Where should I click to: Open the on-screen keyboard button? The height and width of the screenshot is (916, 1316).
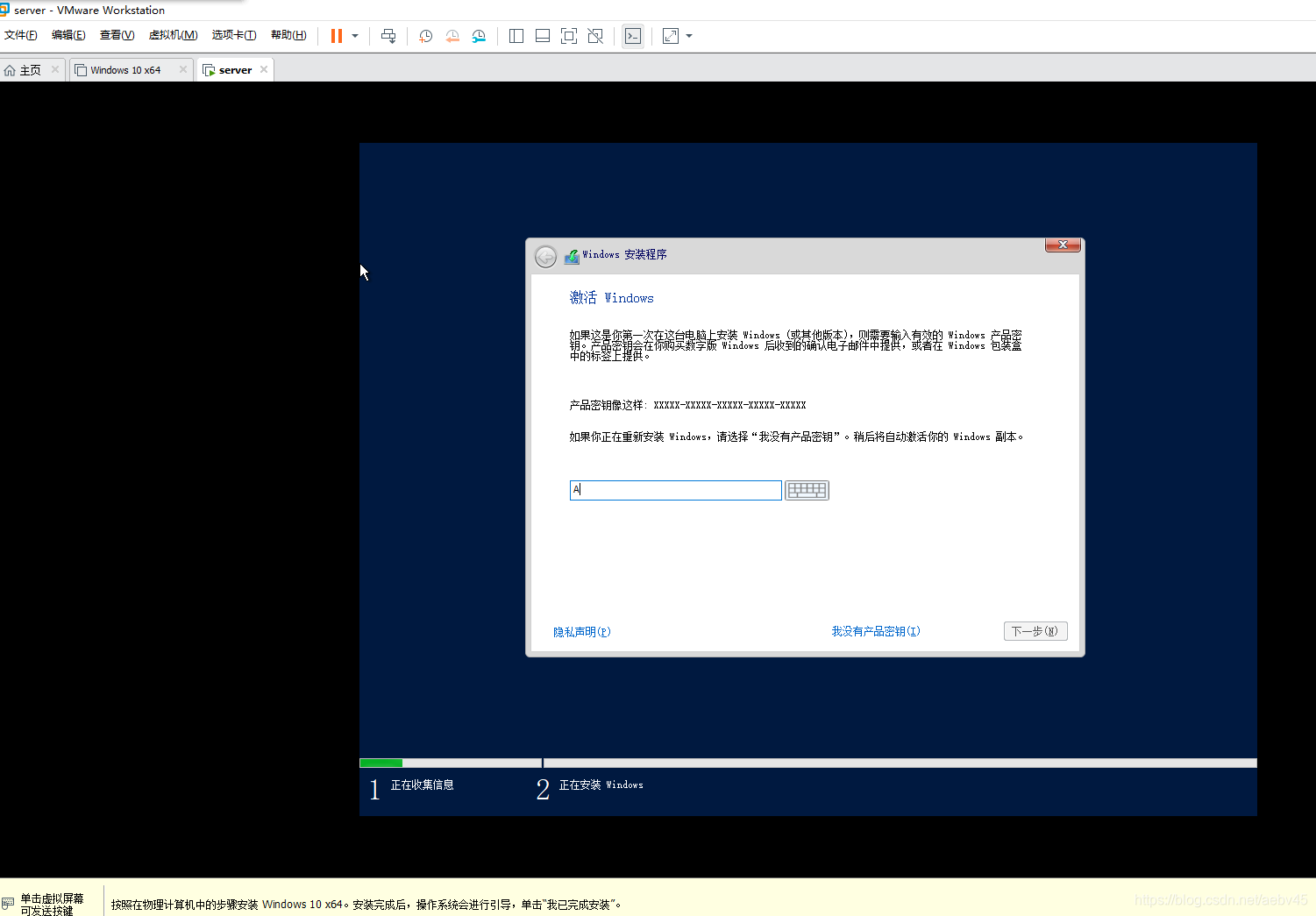(807, 490)
